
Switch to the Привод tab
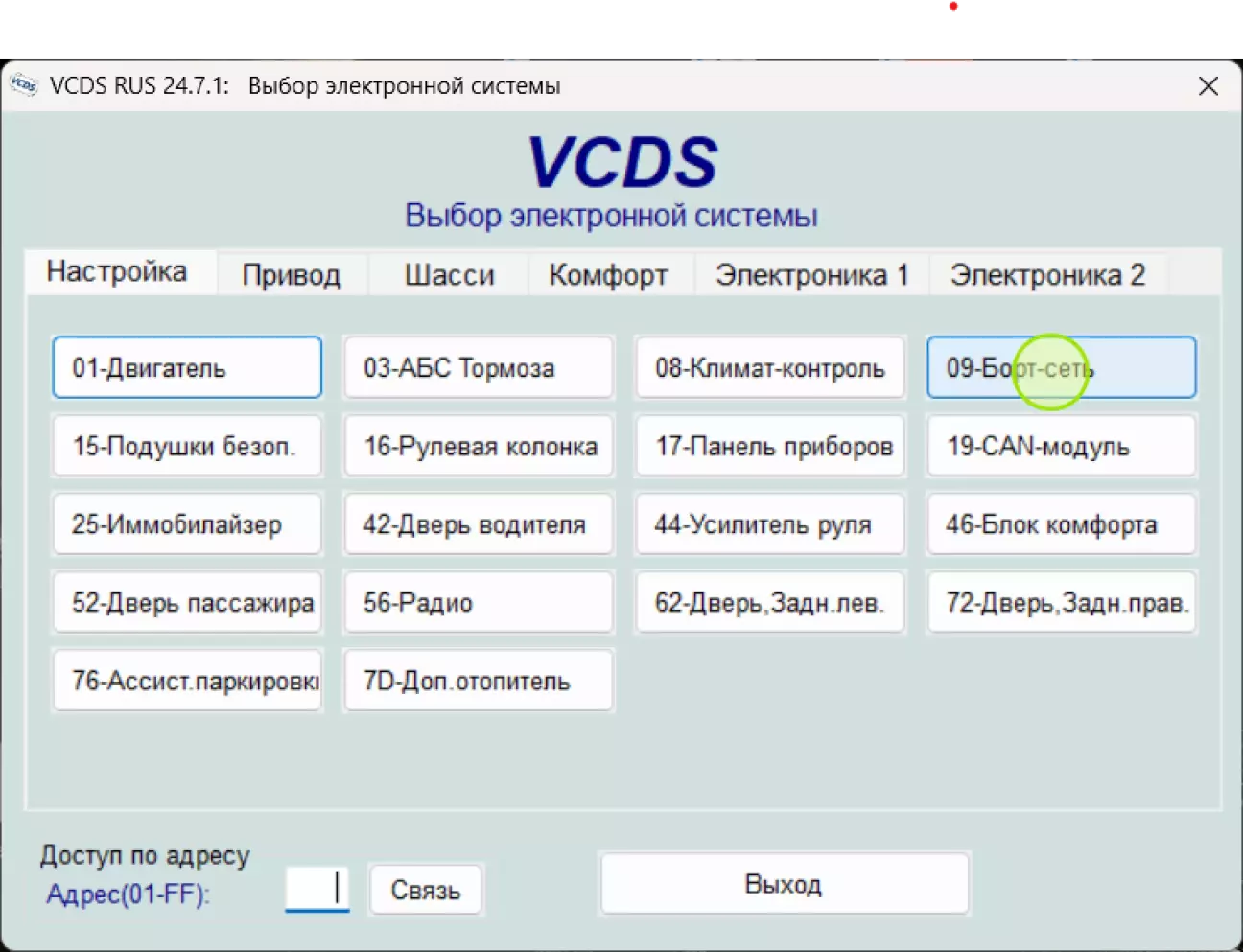coord(292,275)
